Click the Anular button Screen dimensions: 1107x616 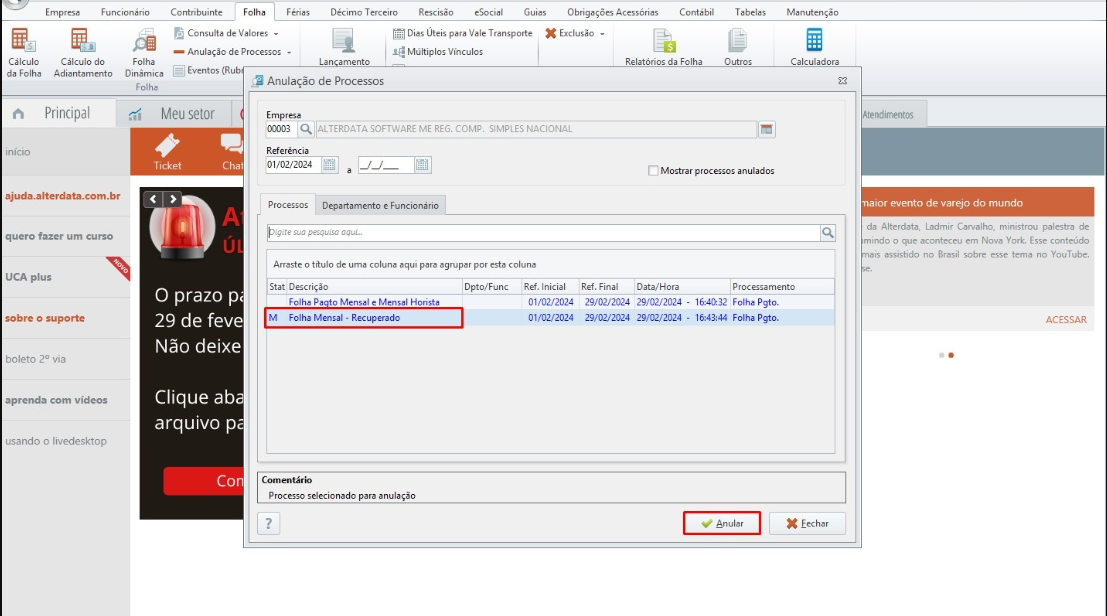[x=722, y=524]
